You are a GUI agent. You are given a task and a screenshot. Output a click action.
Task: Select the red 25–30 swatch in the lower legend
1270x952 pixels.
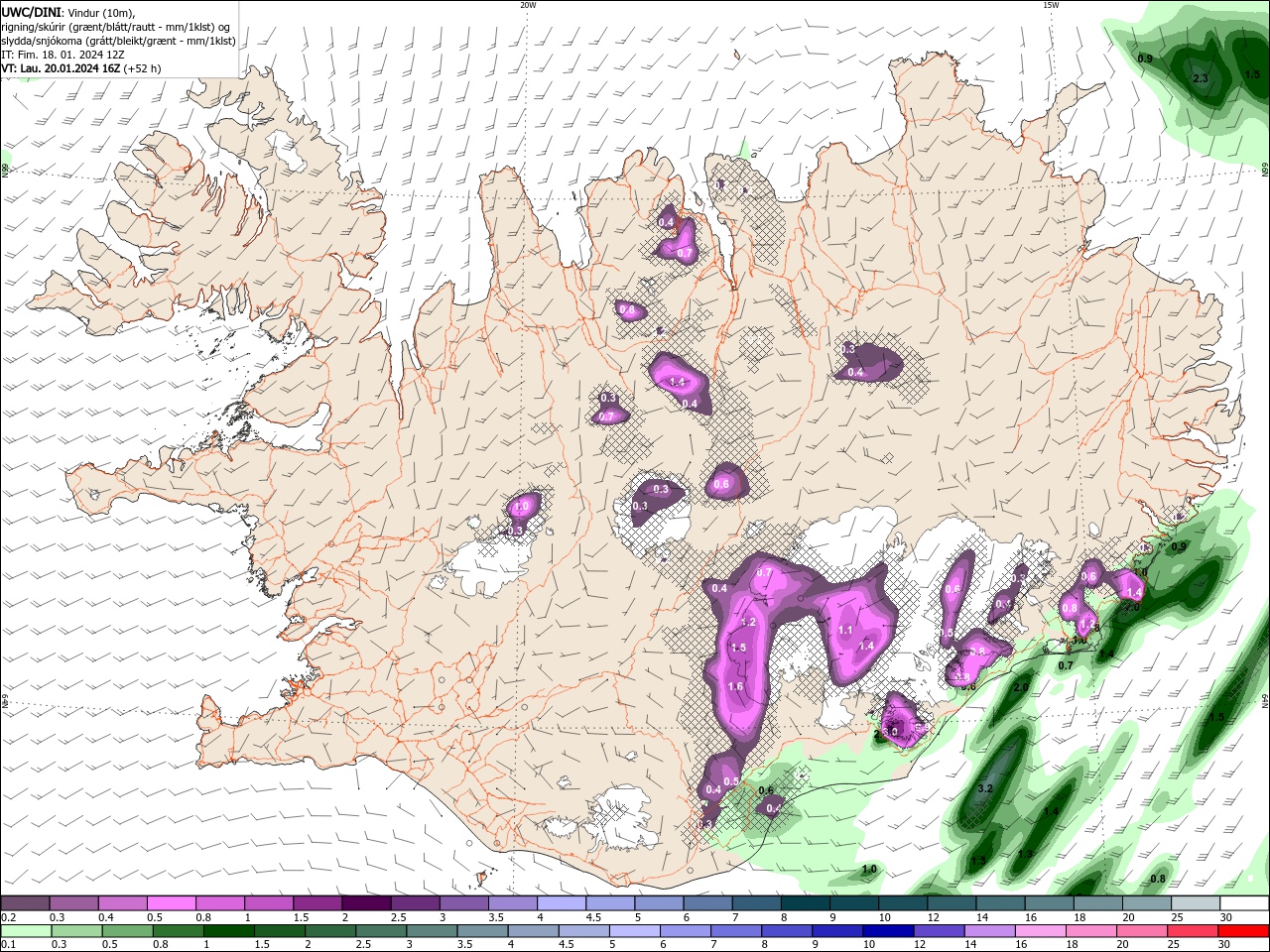[x=1194, y=931]
